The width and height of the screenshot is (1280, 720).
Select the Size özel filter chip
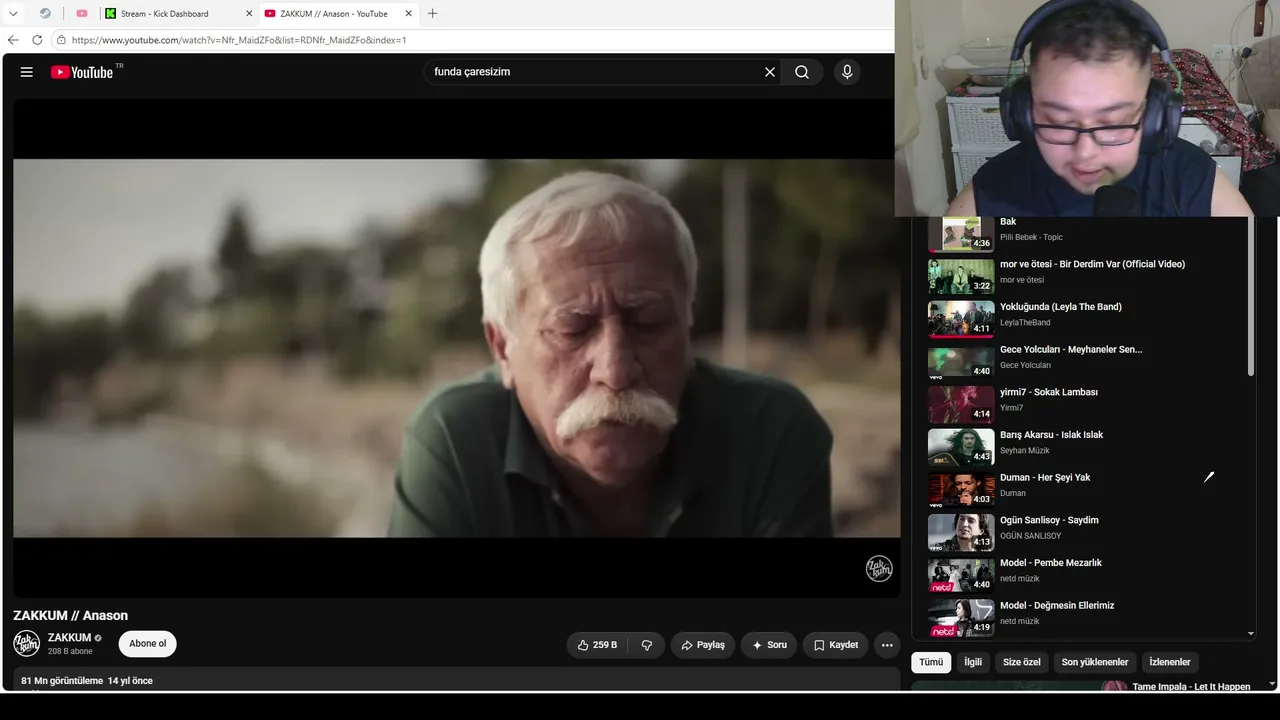(x=1022, y=662)
